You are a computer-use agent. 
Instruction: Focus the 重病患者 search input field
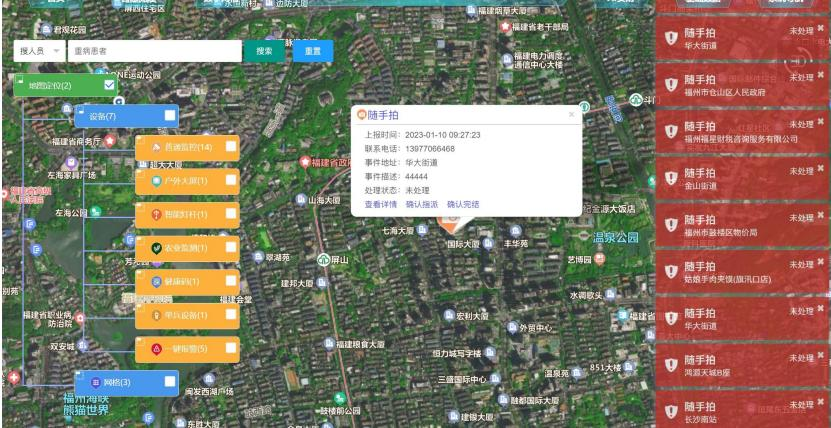point(153,51)
